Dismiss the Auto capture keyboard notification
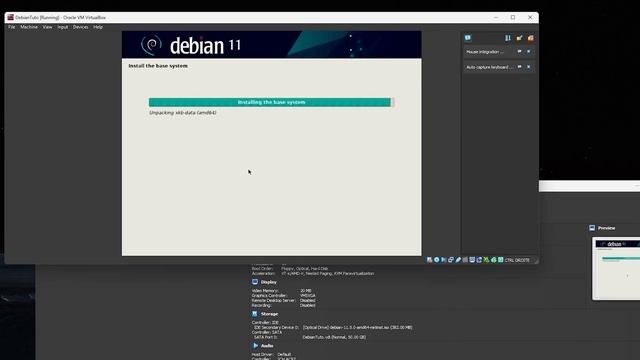This screenshot has height=360, width=640. click(529, 67)
